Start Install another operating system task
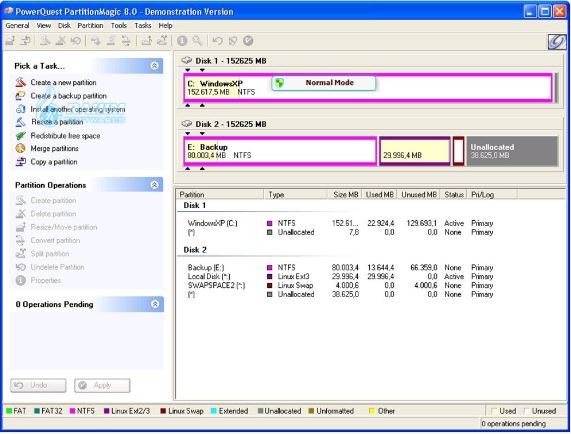This screenshot has width=571, height=434. coord(78,109)
